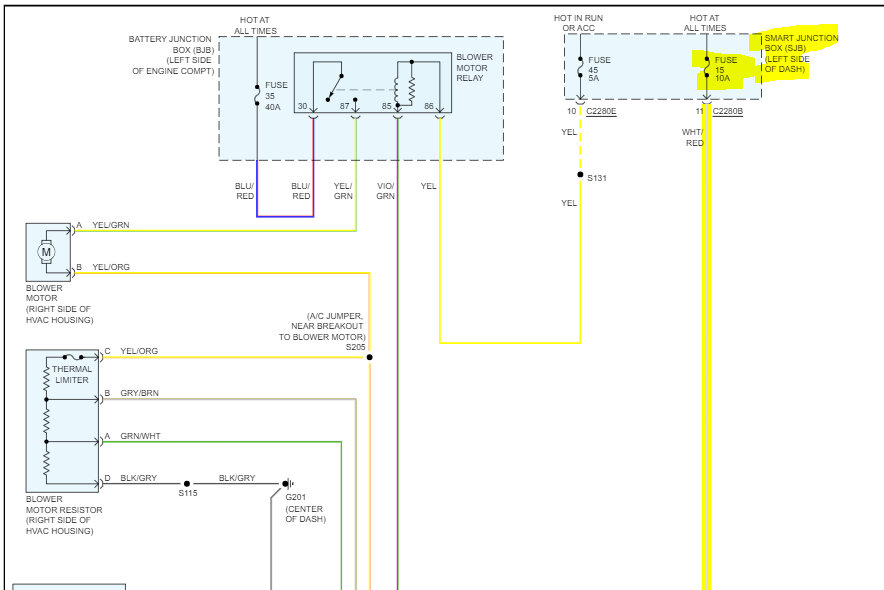
Task: Click the highlighted FUSE 15 10A label
Action: (726, 69)
